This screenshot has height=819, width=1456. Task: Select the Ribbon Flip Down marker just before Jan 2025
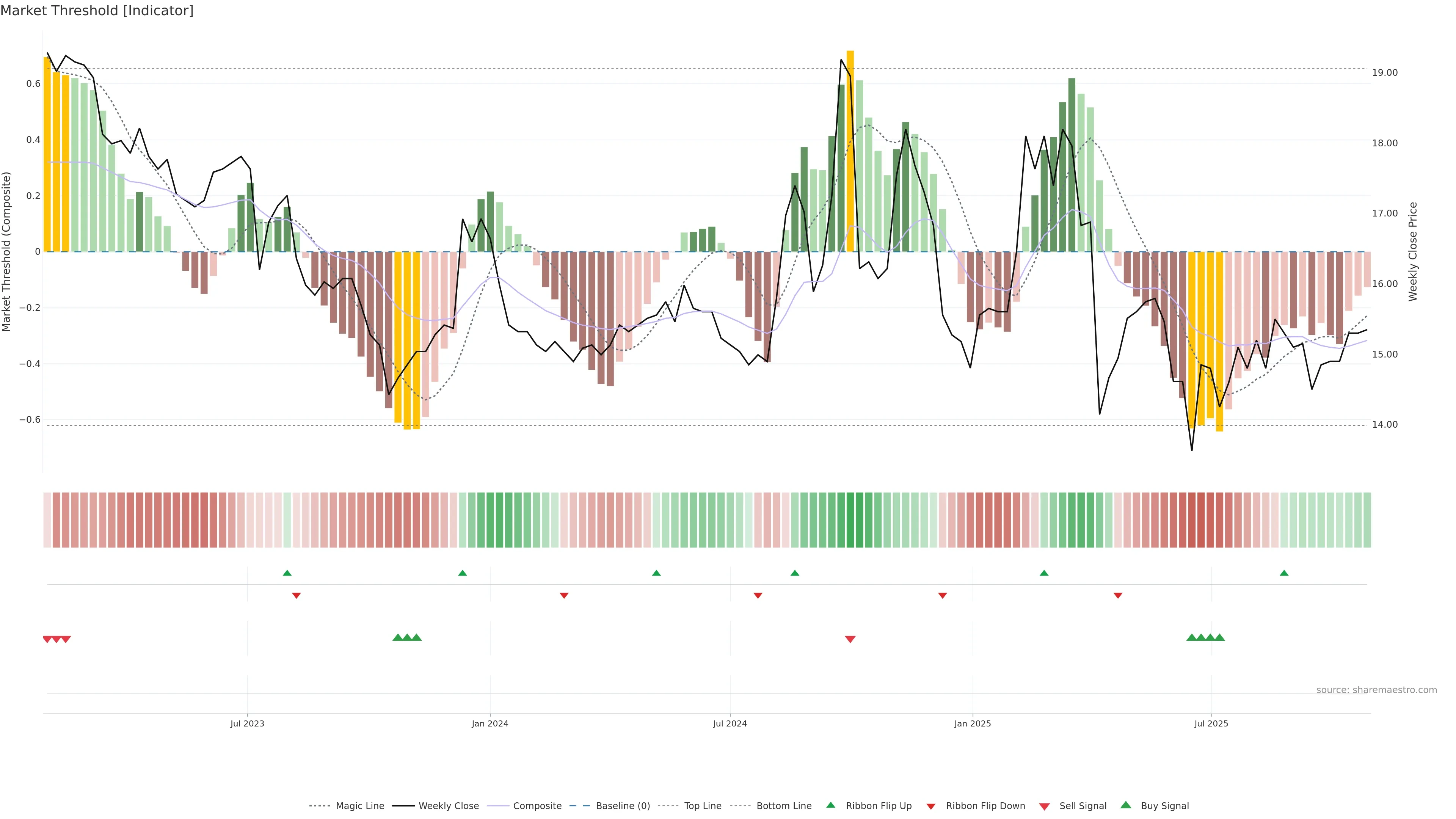click(942, 595)
